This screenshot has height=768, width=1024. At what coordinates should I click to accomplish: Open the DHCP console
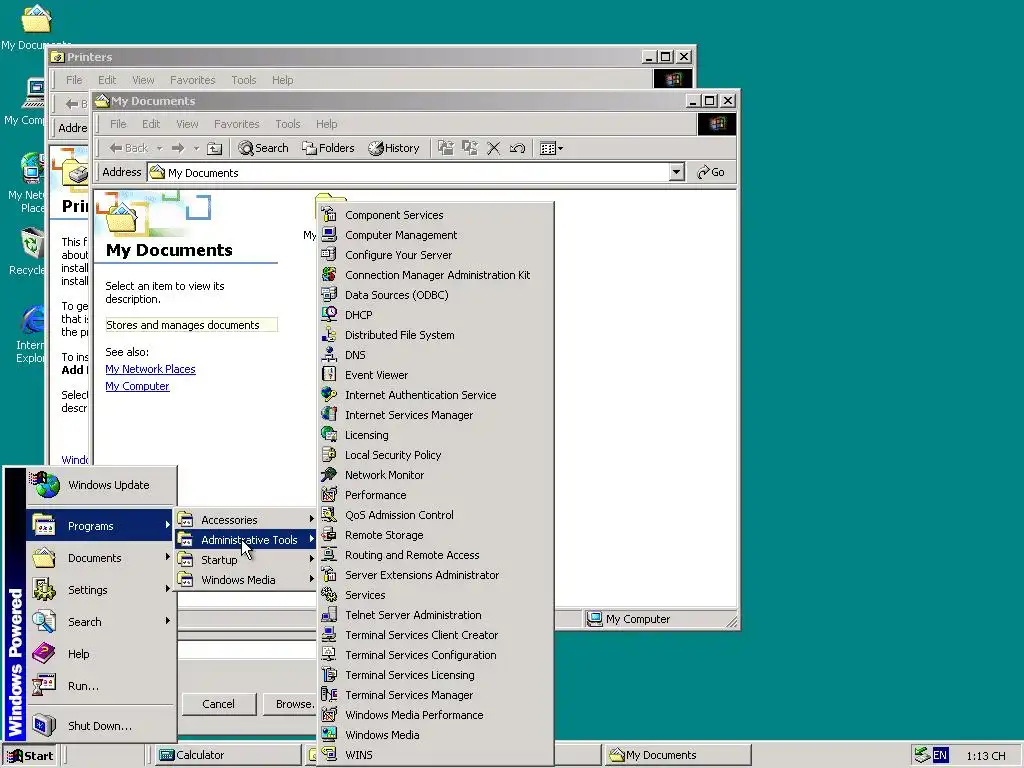click(436, 315)
